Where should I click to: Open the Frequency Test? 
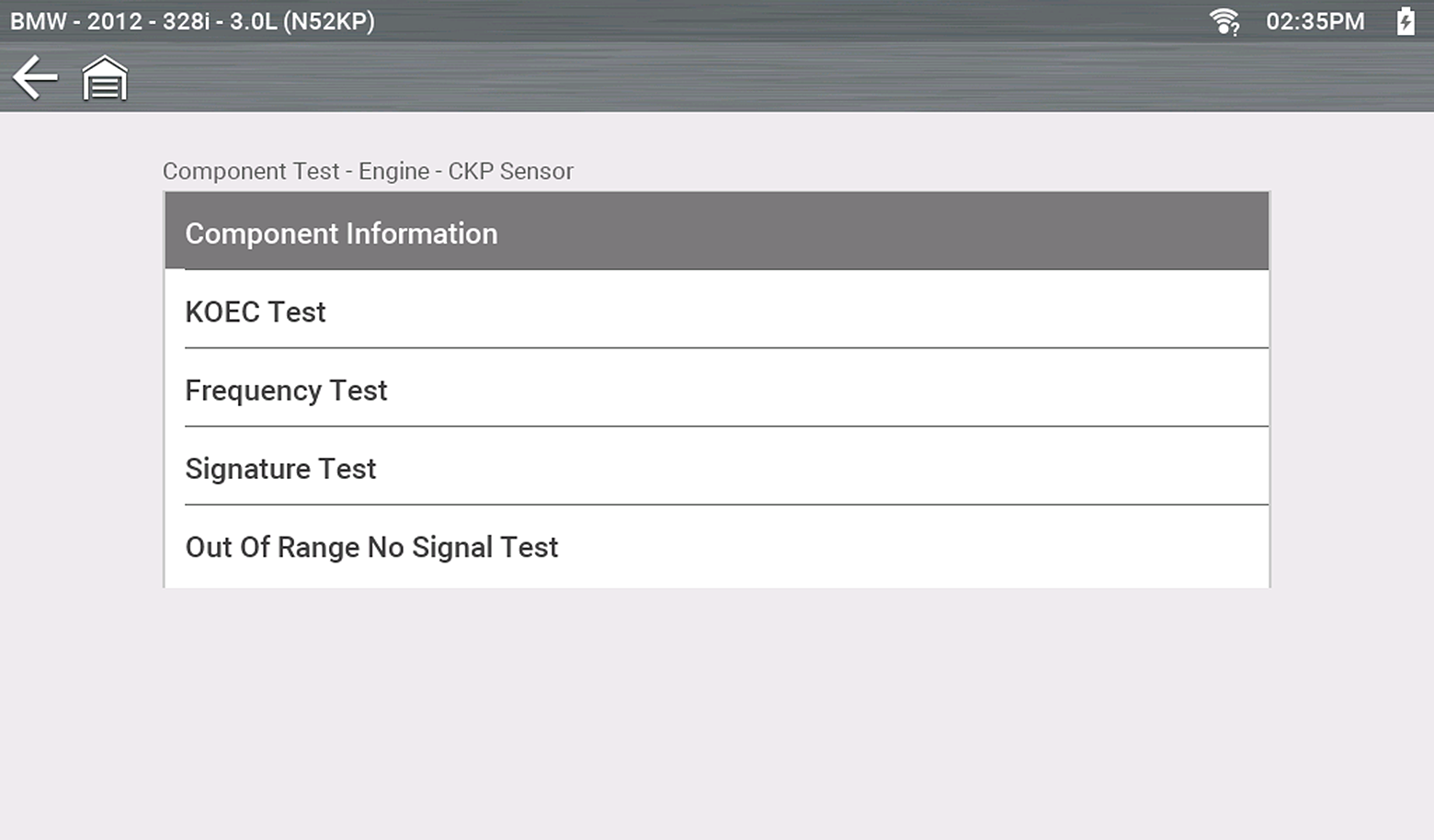point(716,391)
